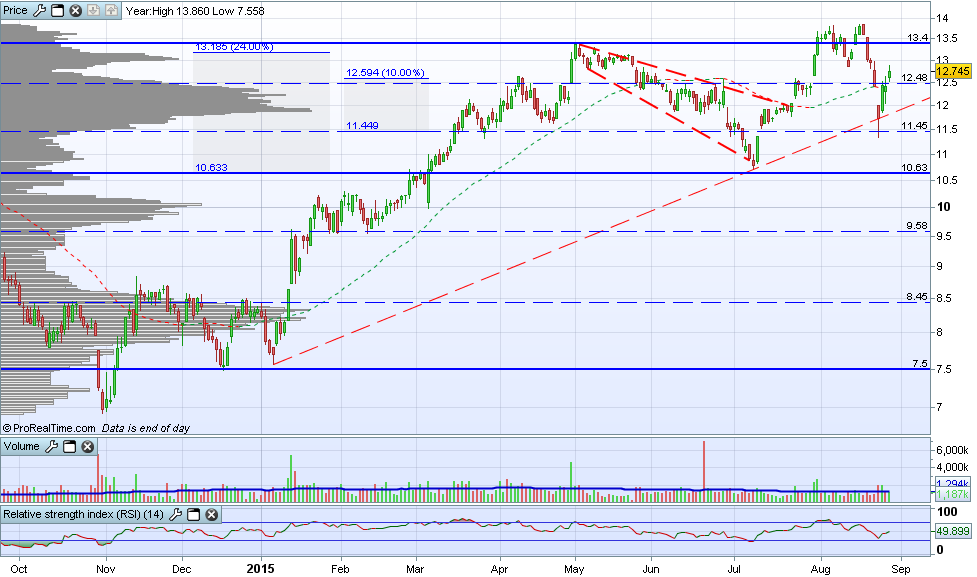Image resolution: width=977 pixels, height=577 pixels.
Task: Remove the Volume indicator panel
Action: pos(88,446)
